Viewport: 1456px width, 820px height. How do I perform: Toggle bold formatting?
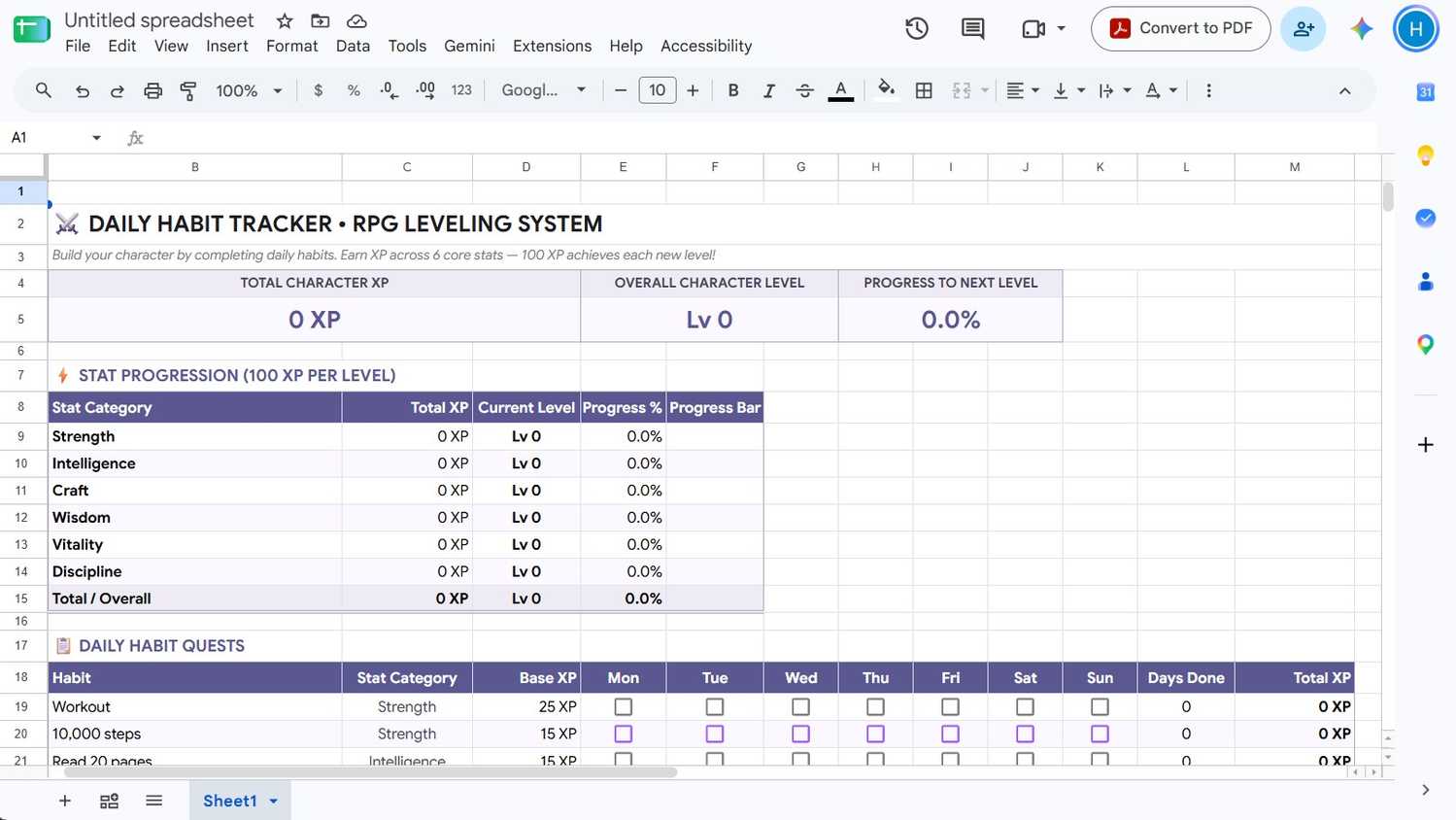(x=733, y=90)
